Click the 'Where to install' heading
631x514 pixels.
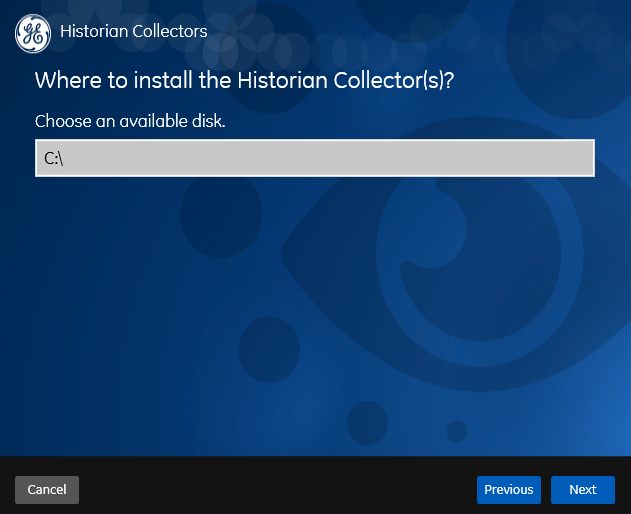click(x=244, y=80)
